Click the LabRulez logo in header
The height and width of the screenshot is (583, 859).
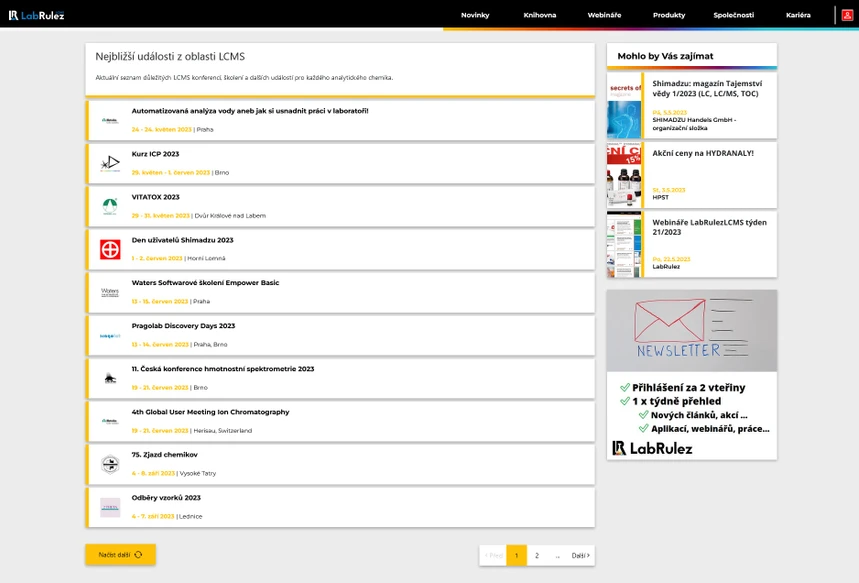(36, 15)
